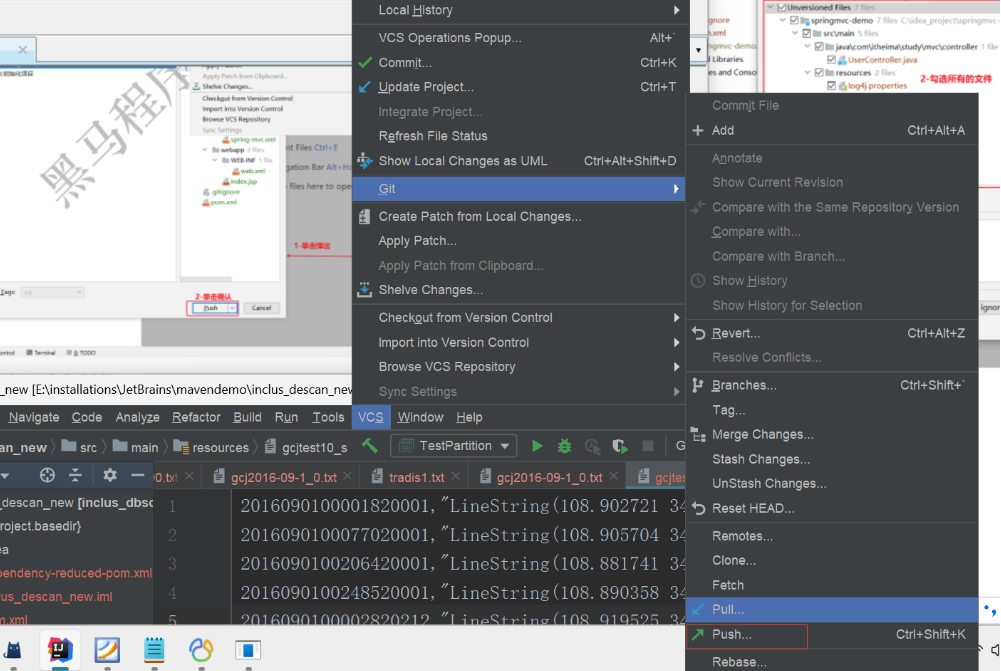Click editor line number 3

(x=172, y=564)
